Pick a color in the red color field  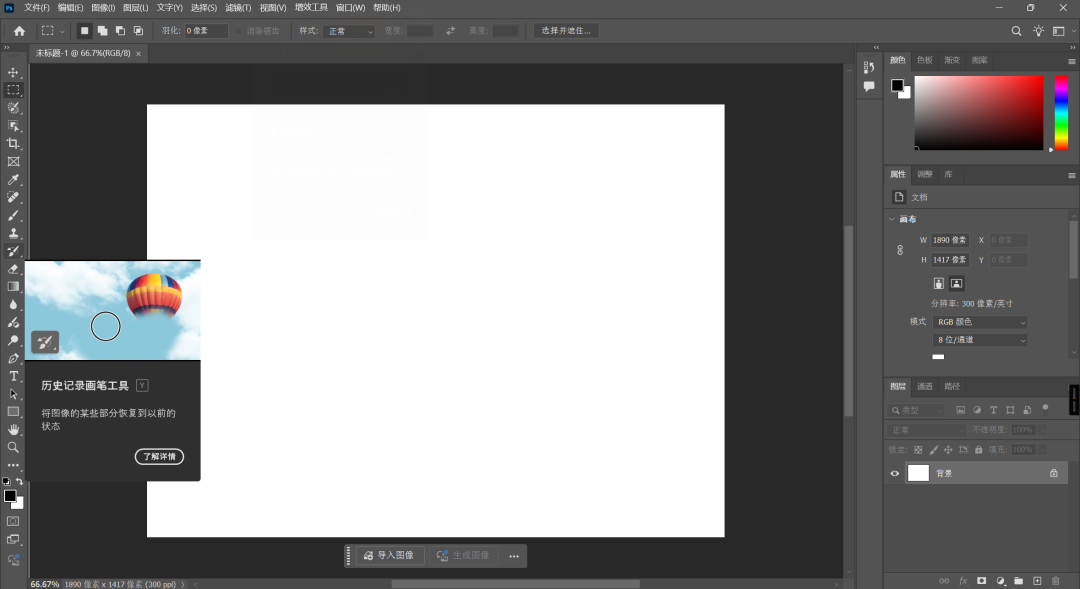point(979,113)
